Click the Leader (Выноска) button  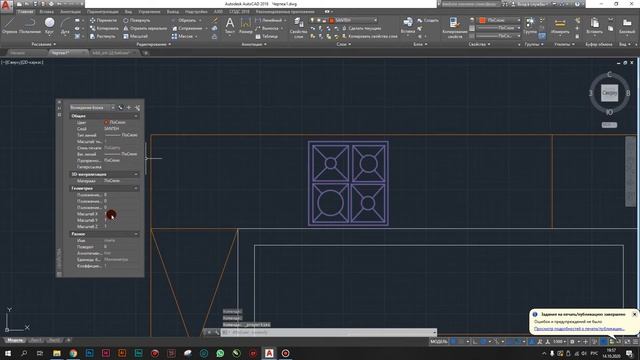[267, 28]
